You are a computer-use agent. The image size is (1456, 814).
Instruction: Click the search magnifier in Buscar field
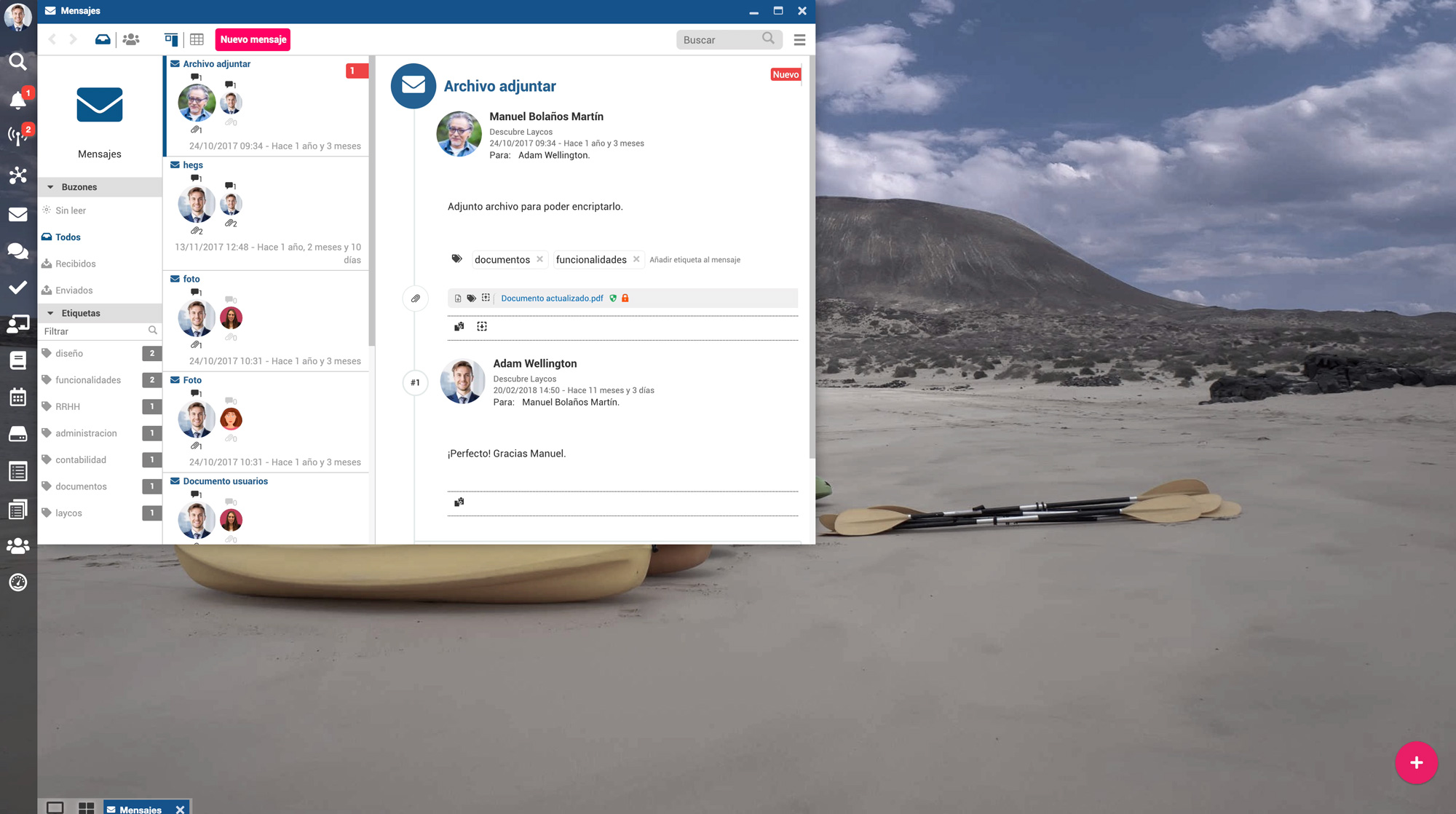click(768, 39)
